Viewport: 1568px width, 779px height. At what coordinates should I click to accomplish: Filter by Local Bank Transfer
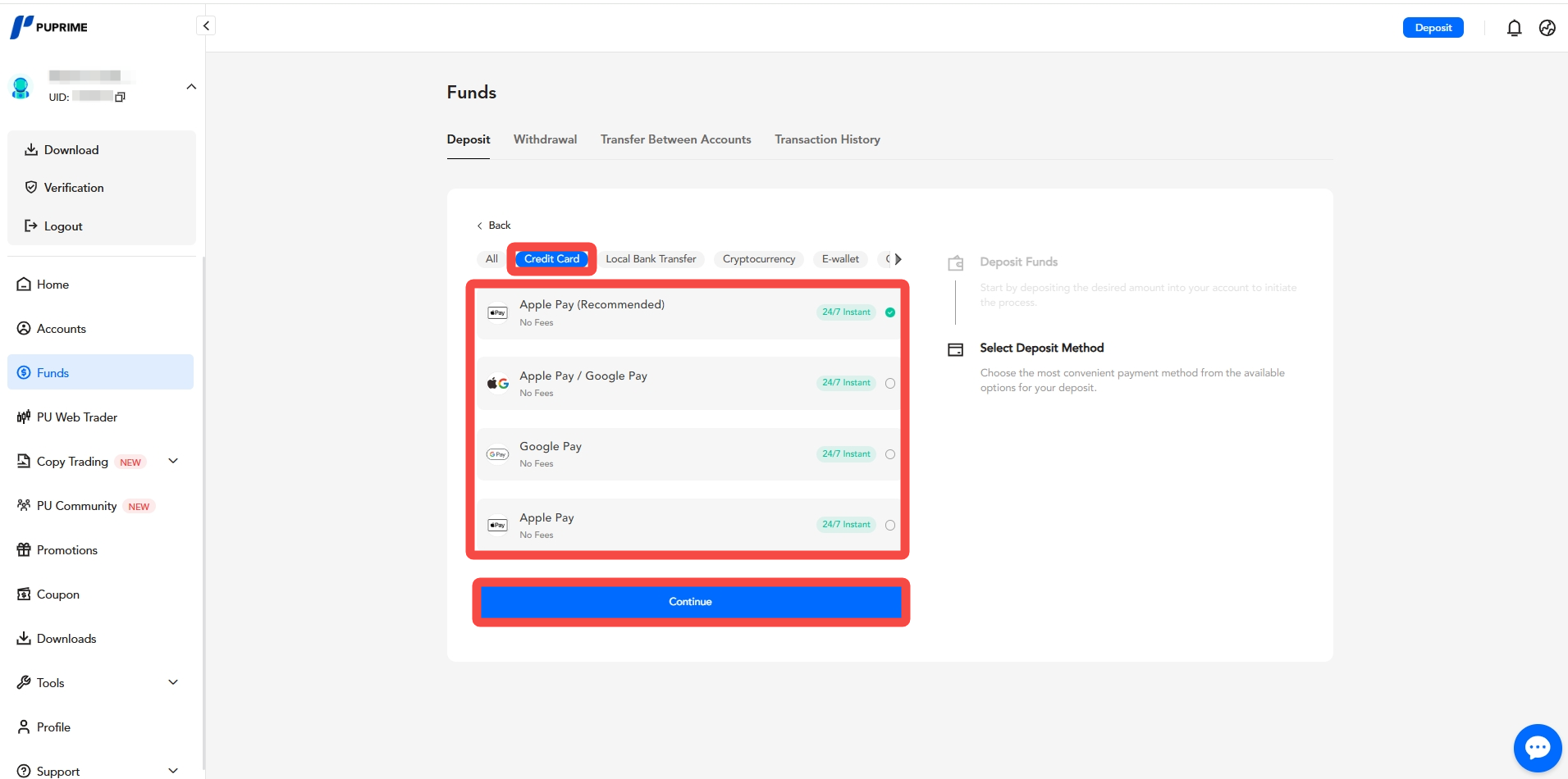point(651,259)
